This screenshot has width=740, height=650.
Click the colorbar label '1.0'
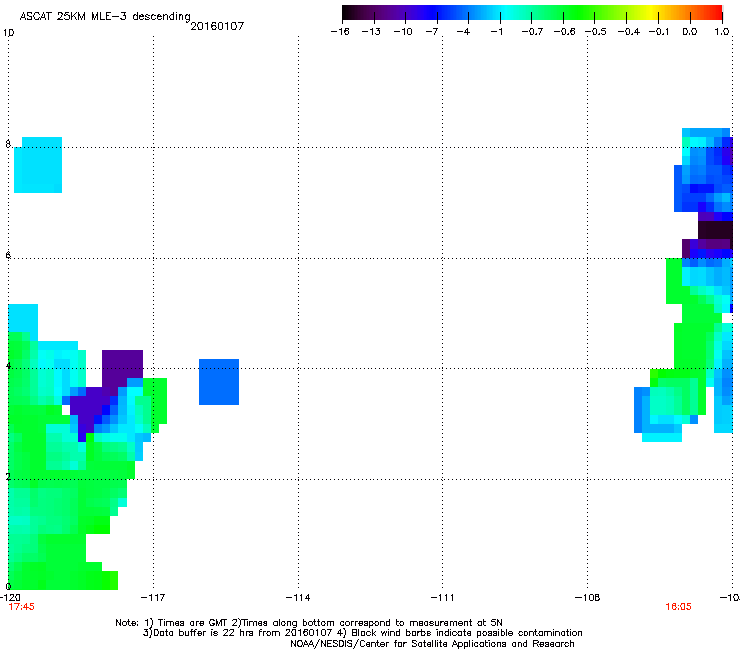[x=722, y=32]
